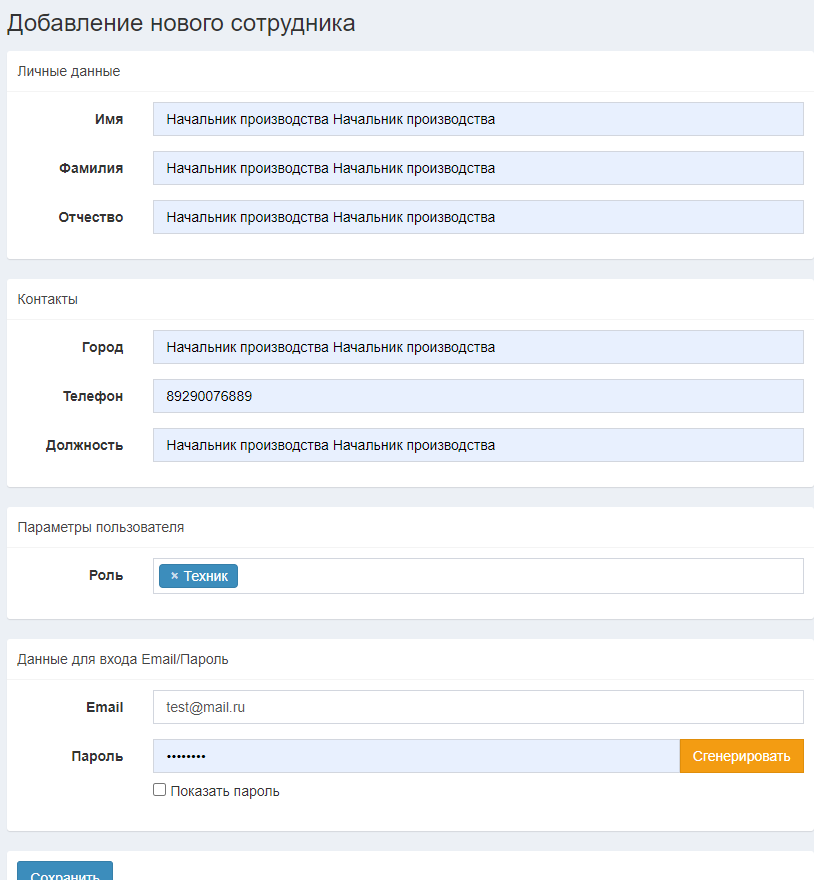Viewport: 814px width, 880px height.
Task: Save the form with Сохранить
Action: point(65,871)
